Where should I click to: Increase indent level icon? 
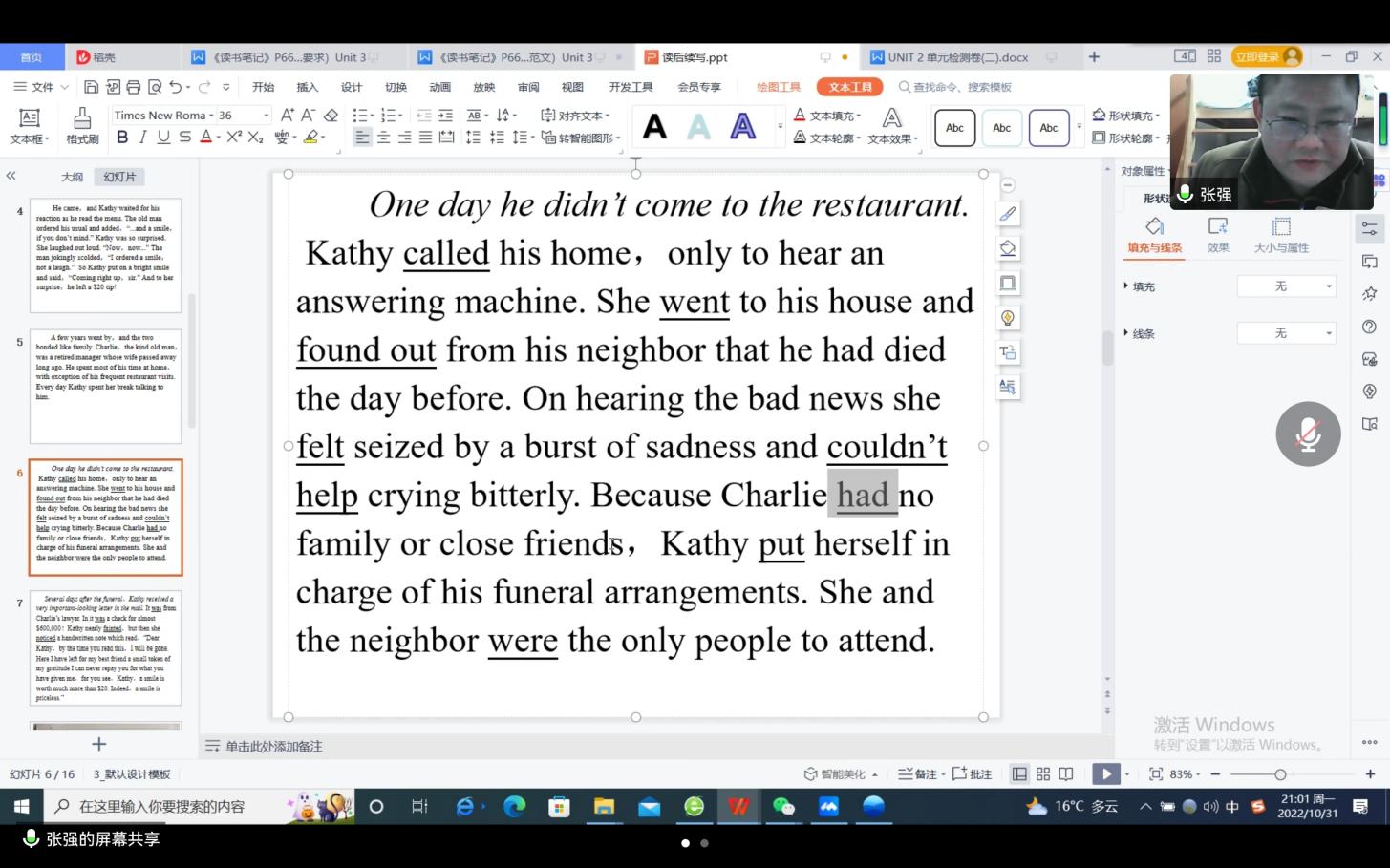[446, 116]
